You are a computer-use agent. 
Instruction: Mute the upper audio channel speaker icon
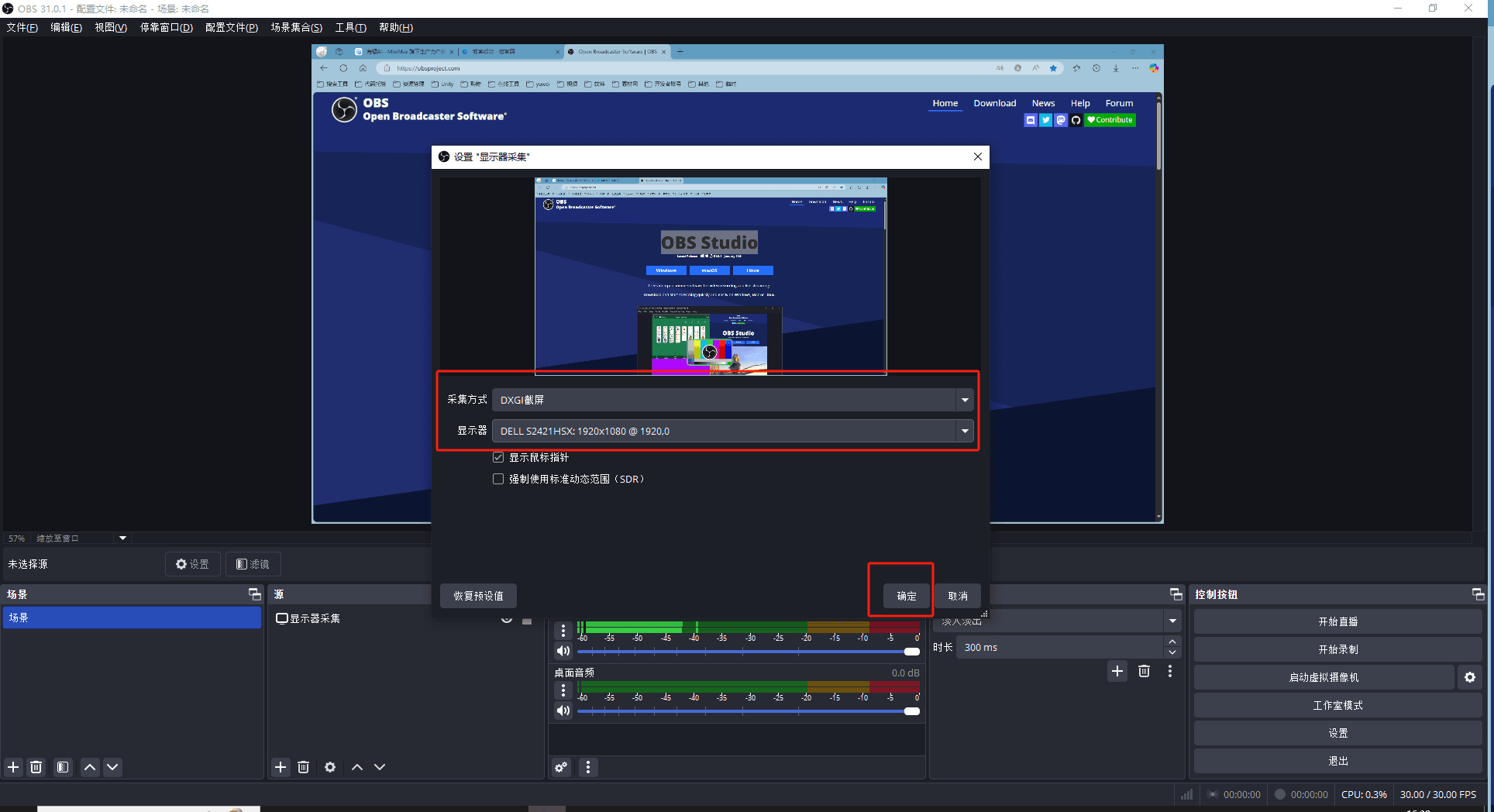pos(563,651)
